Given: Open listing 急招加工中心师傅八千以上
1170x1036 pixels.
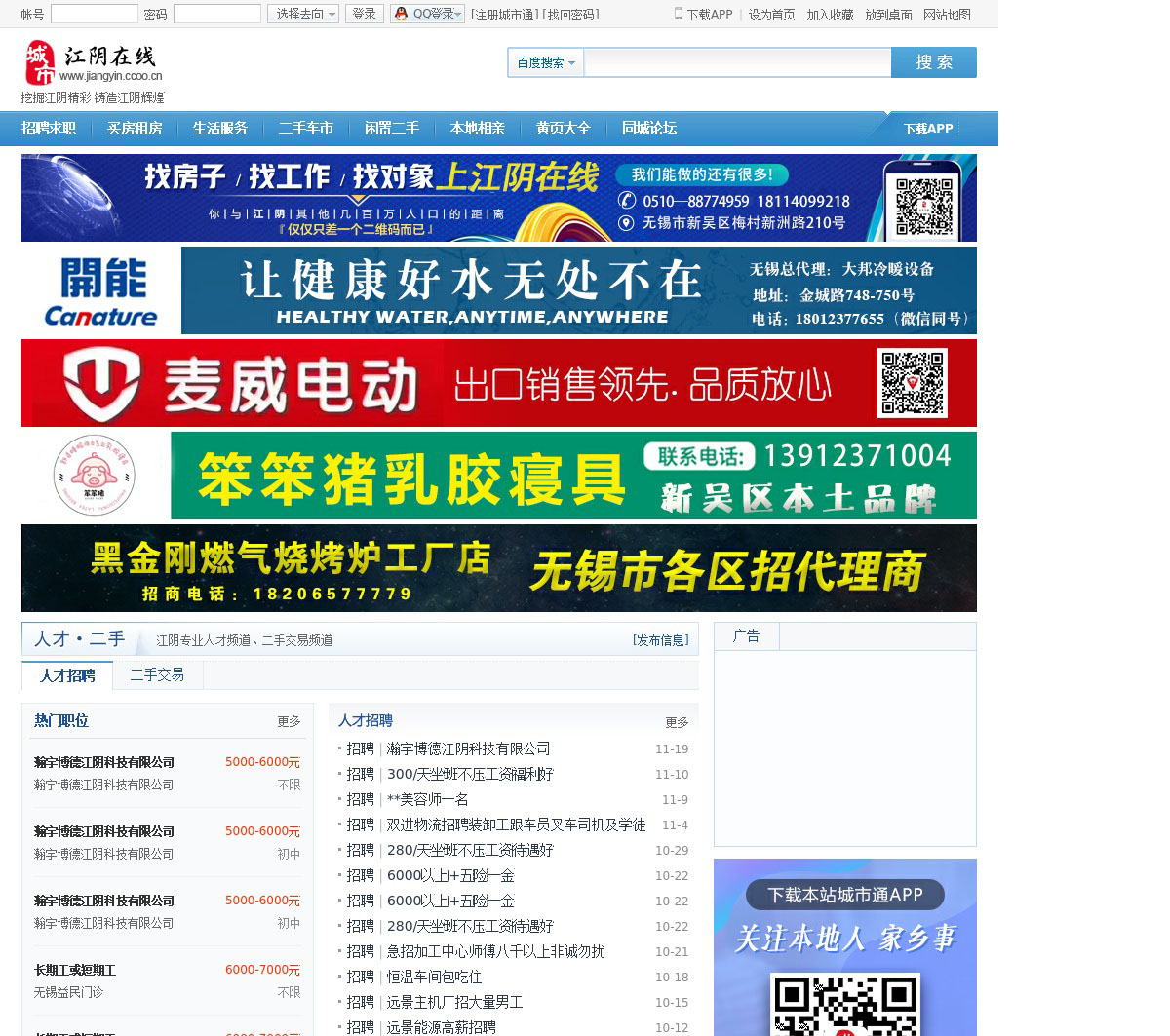Looking at the screenshot, I should [x=495, y=951].
